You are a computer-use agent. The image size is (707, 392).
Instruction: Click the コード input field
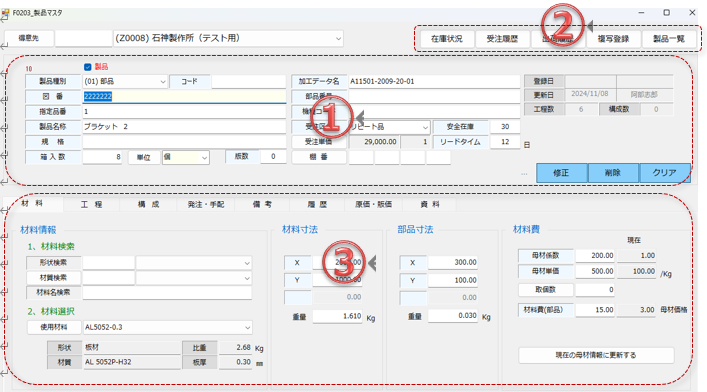pos(248,82)
